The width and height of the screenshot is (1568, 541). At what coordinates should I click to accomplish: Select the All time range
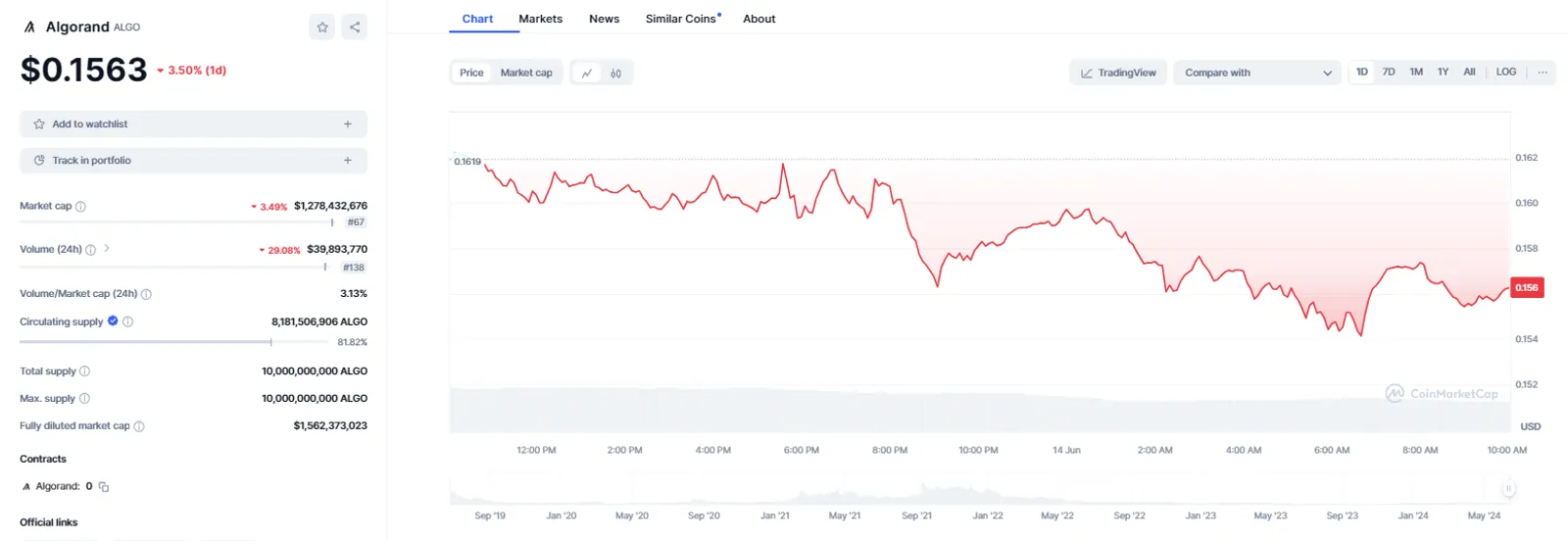click(x=1469, y=73)
